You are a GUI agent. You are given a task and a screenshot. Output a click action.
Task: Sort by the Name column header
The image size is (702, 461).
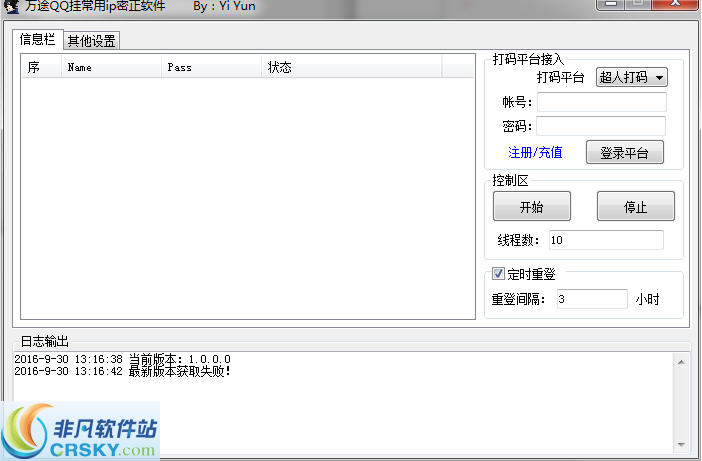click(x=111, y=67)
